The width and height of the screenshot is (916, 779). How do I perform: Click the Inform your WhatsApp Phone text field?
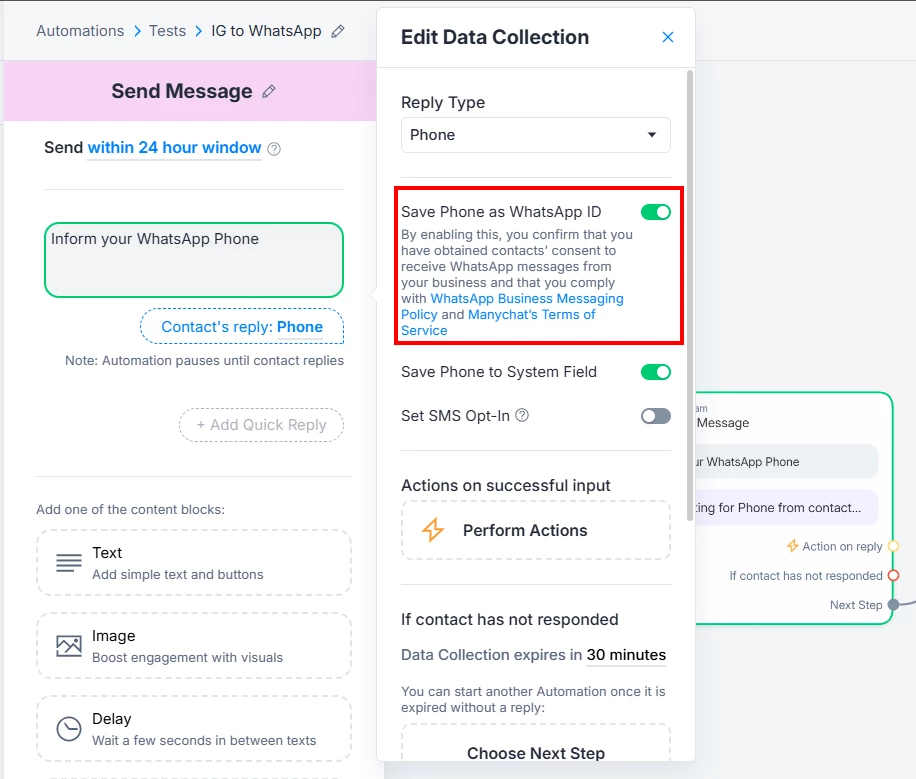pyautogui.click(x=194, y=260)
